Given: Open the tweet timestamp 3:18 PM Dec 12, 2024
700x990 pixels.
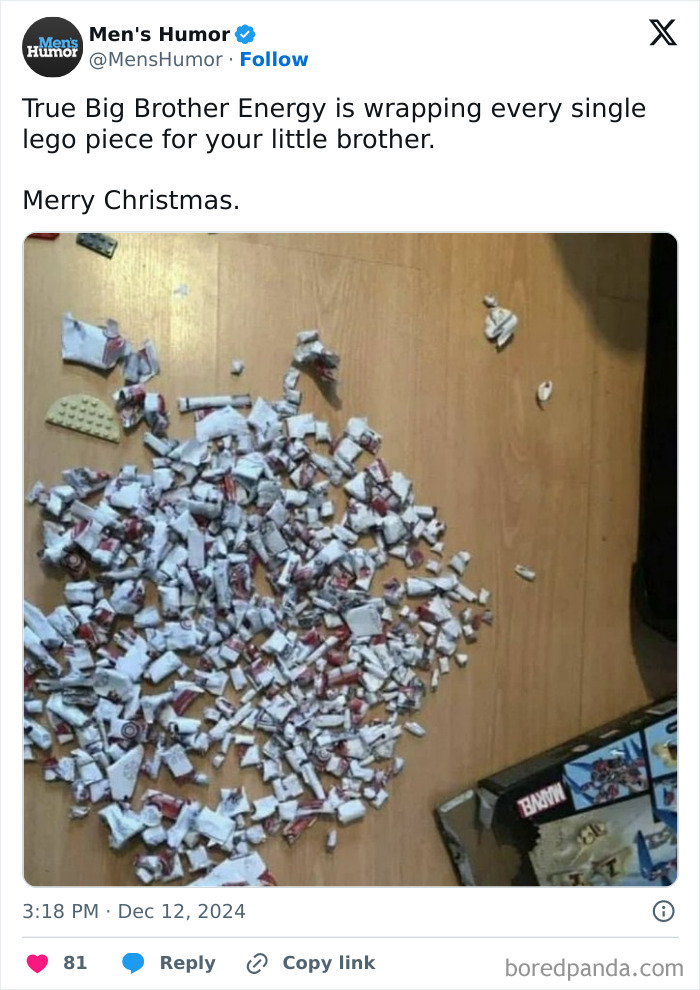Looking at the screenshot, I should click(x=134, y=911).
